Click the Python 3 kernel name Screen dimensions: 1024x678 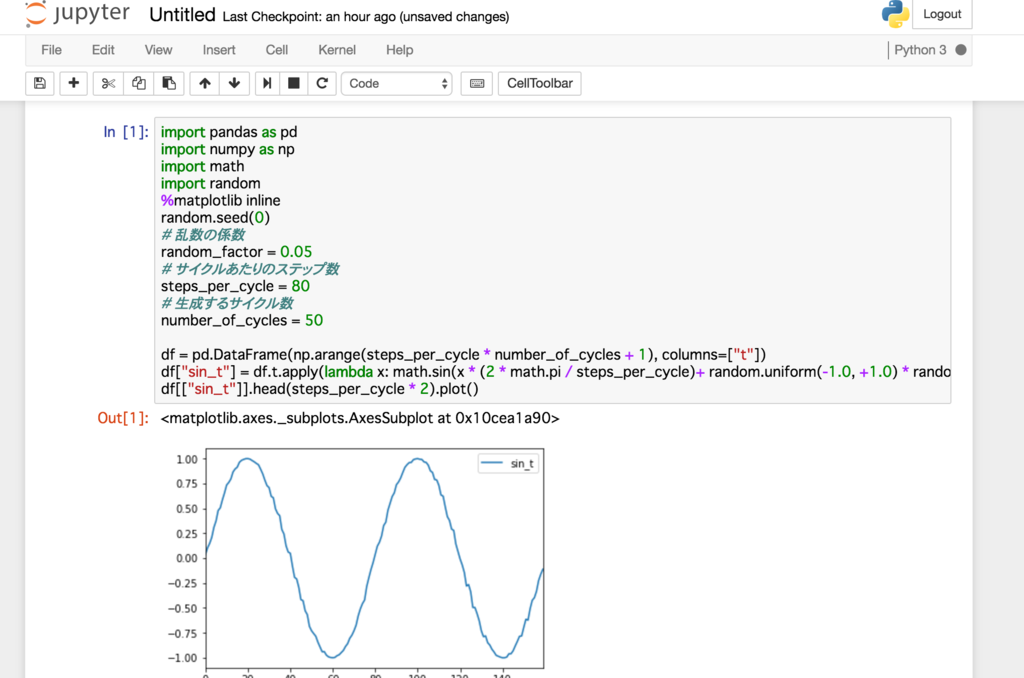tap(920, 50)
